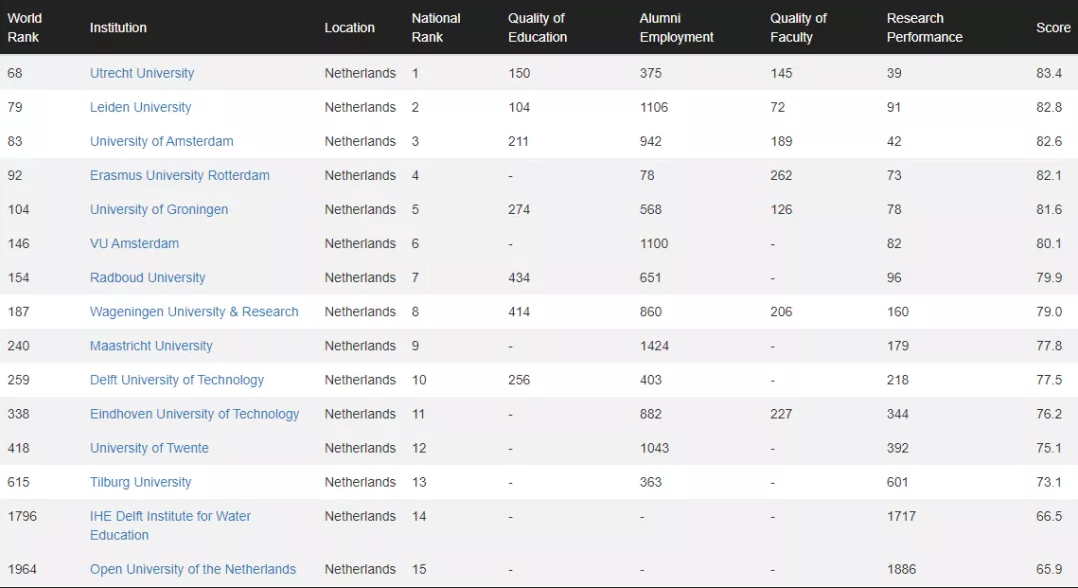Screen dimensions: 1078x588
Task: Click the Institution column header
Action: click(x=118, y=28)
